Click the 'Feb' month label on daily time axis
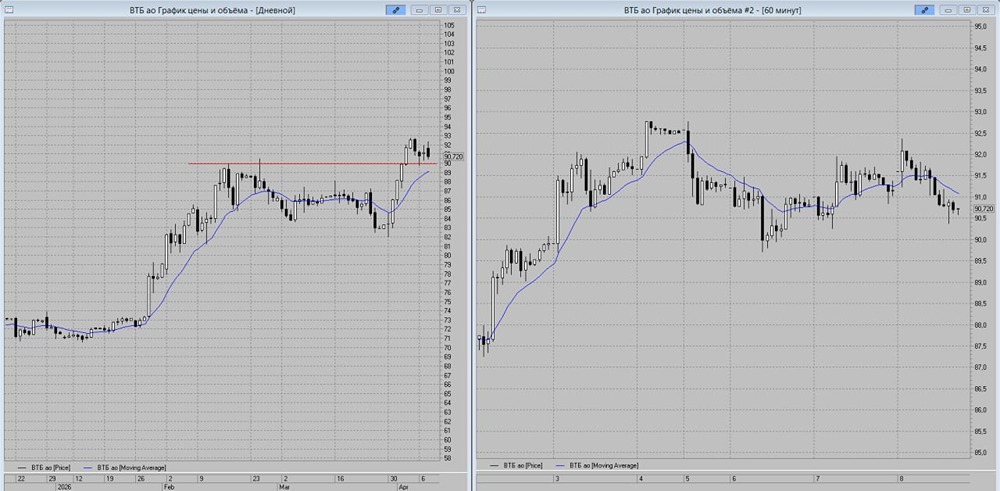The width and height of the screenshot is (1000, 491). 169,486
